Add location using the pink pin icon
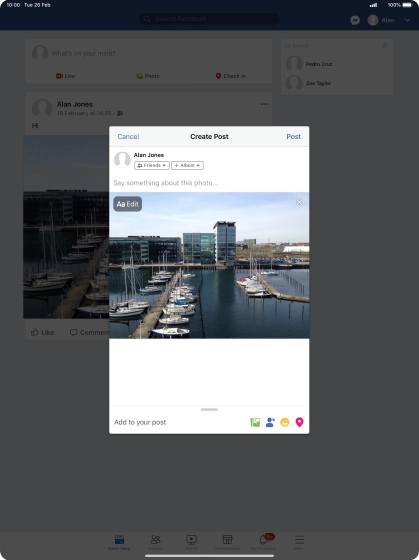Image resolution: width=419 pixels, height=560 pixels. (x=299, y=422)
